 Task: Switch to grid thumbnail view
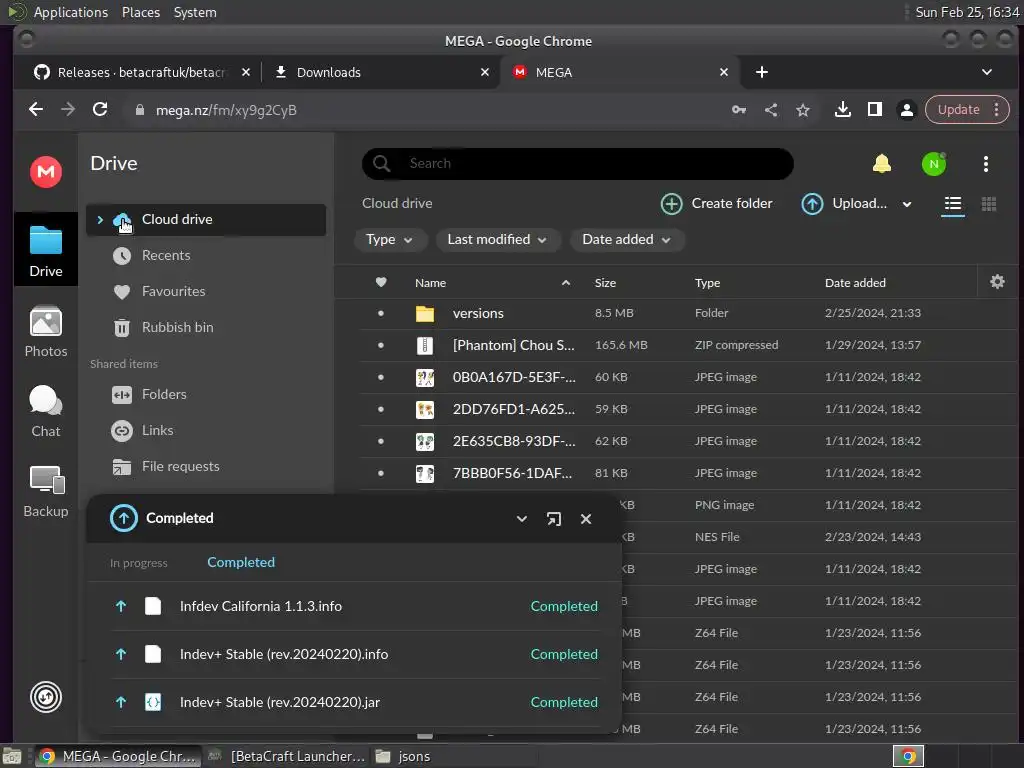(989, 204)
